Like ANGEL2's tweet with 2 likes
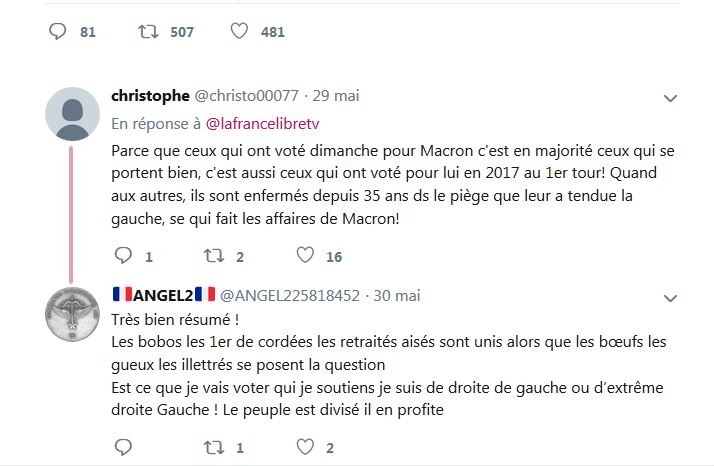The image size is (714, 466). [x=305, y=446]
